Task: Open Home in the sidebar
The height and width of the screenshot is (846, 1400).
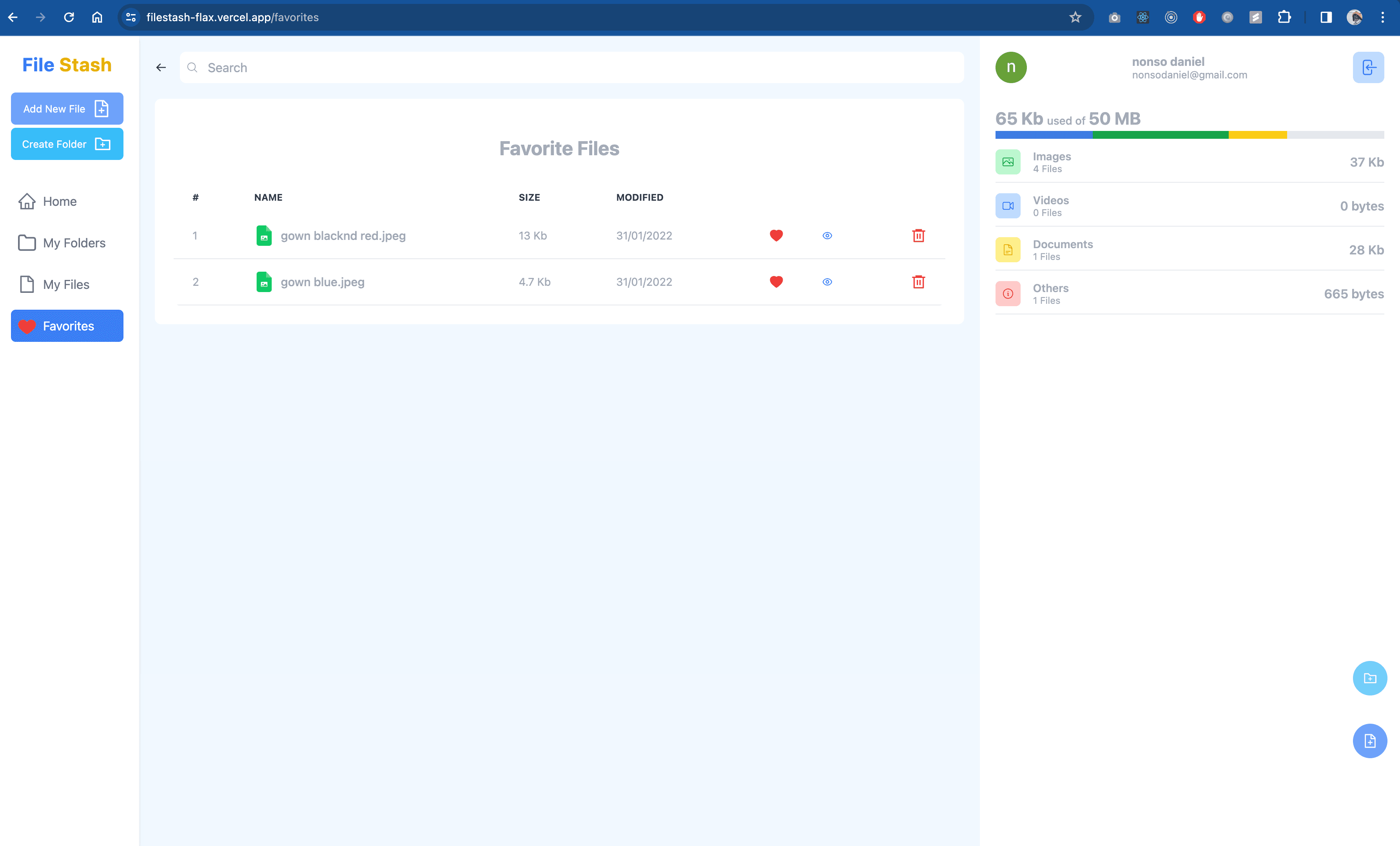Action: click(59, 201)
